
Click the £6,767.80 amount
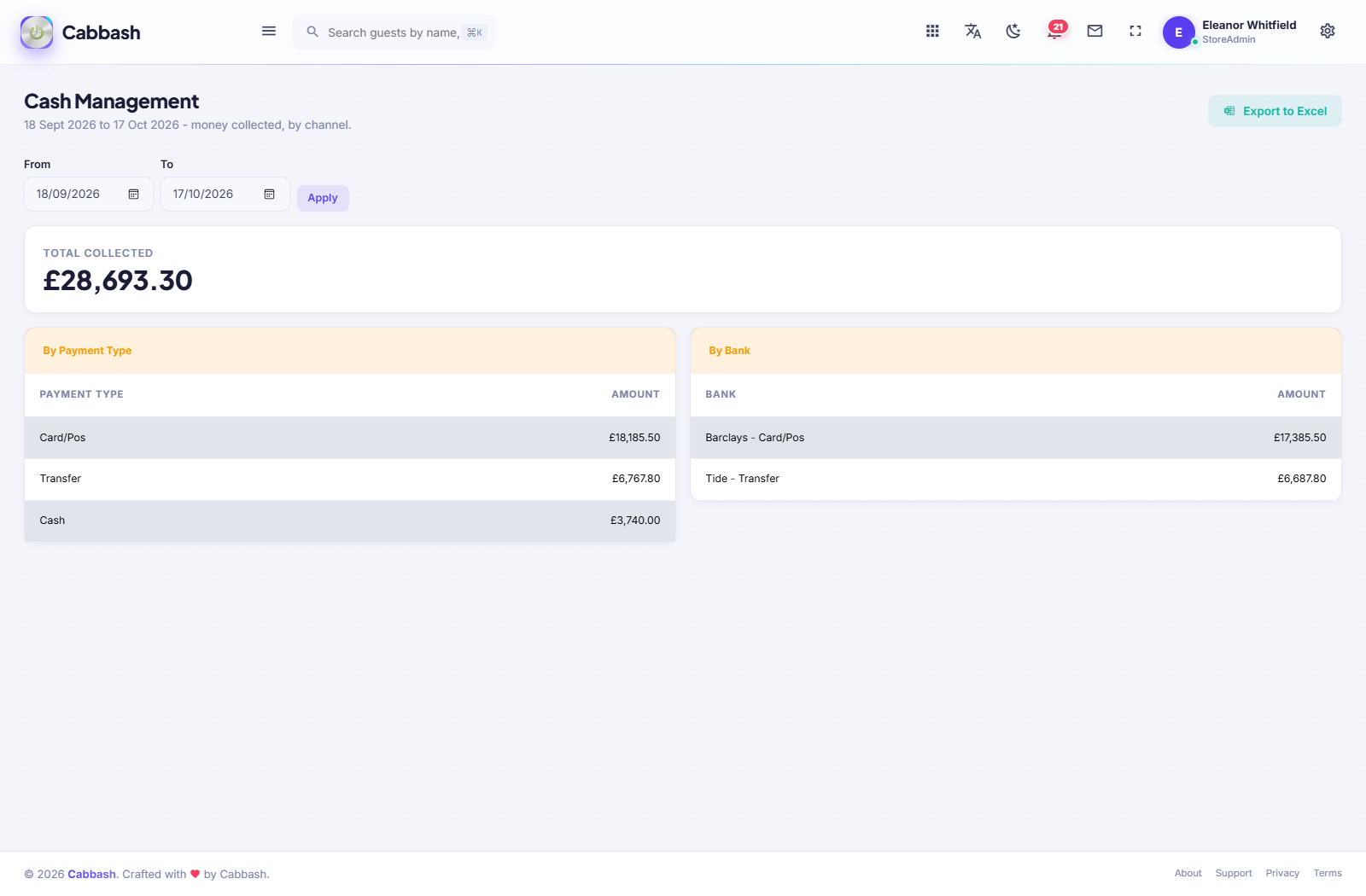click(x=636, y=479)
